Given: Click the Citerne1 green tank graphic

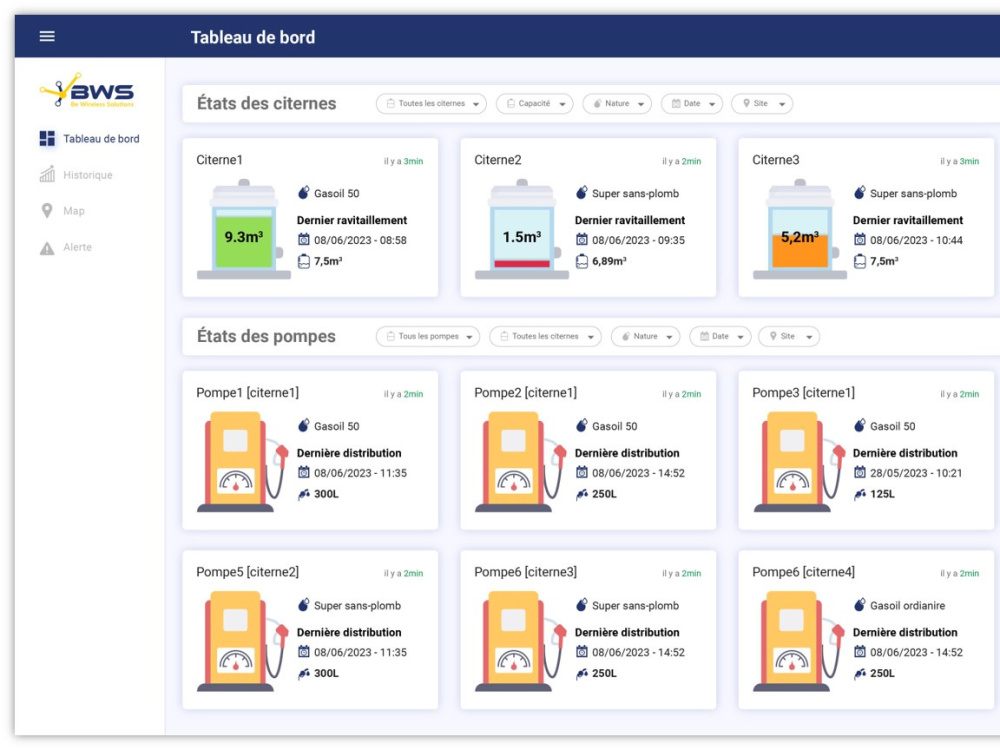Looking at the screenshot, I should [244, 230].
